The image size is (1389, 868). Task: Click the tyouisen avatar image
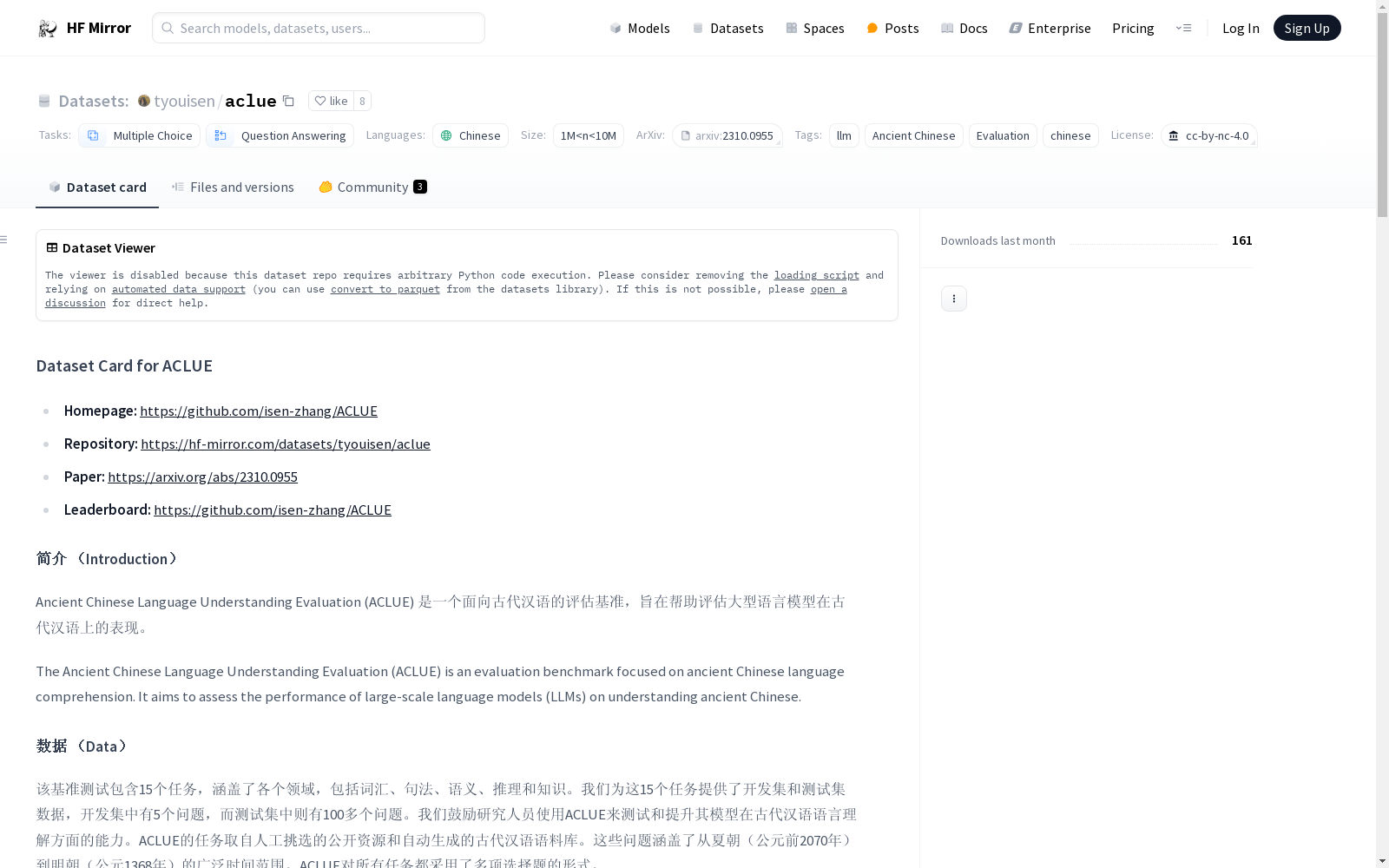(x=144, y=101)
